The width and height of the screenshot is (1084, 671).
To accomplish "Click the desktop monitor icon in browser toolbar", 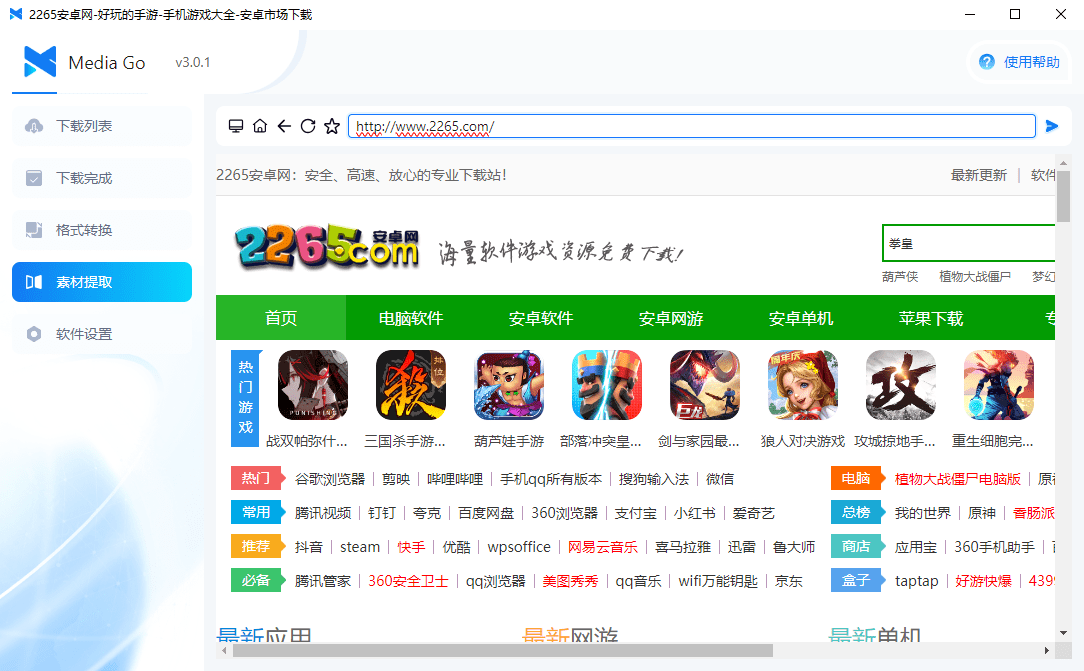I will tap(236, 126).
